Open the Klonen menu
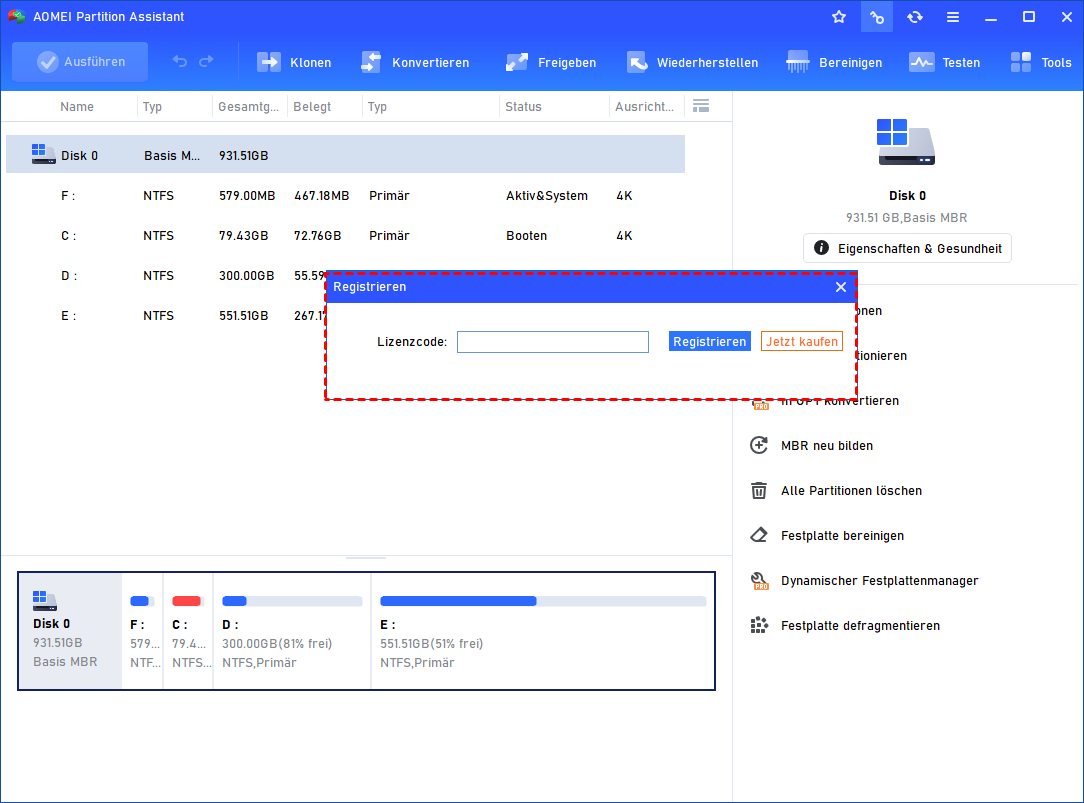Viewport: 1084px width, 803px height. pos(295,63)
